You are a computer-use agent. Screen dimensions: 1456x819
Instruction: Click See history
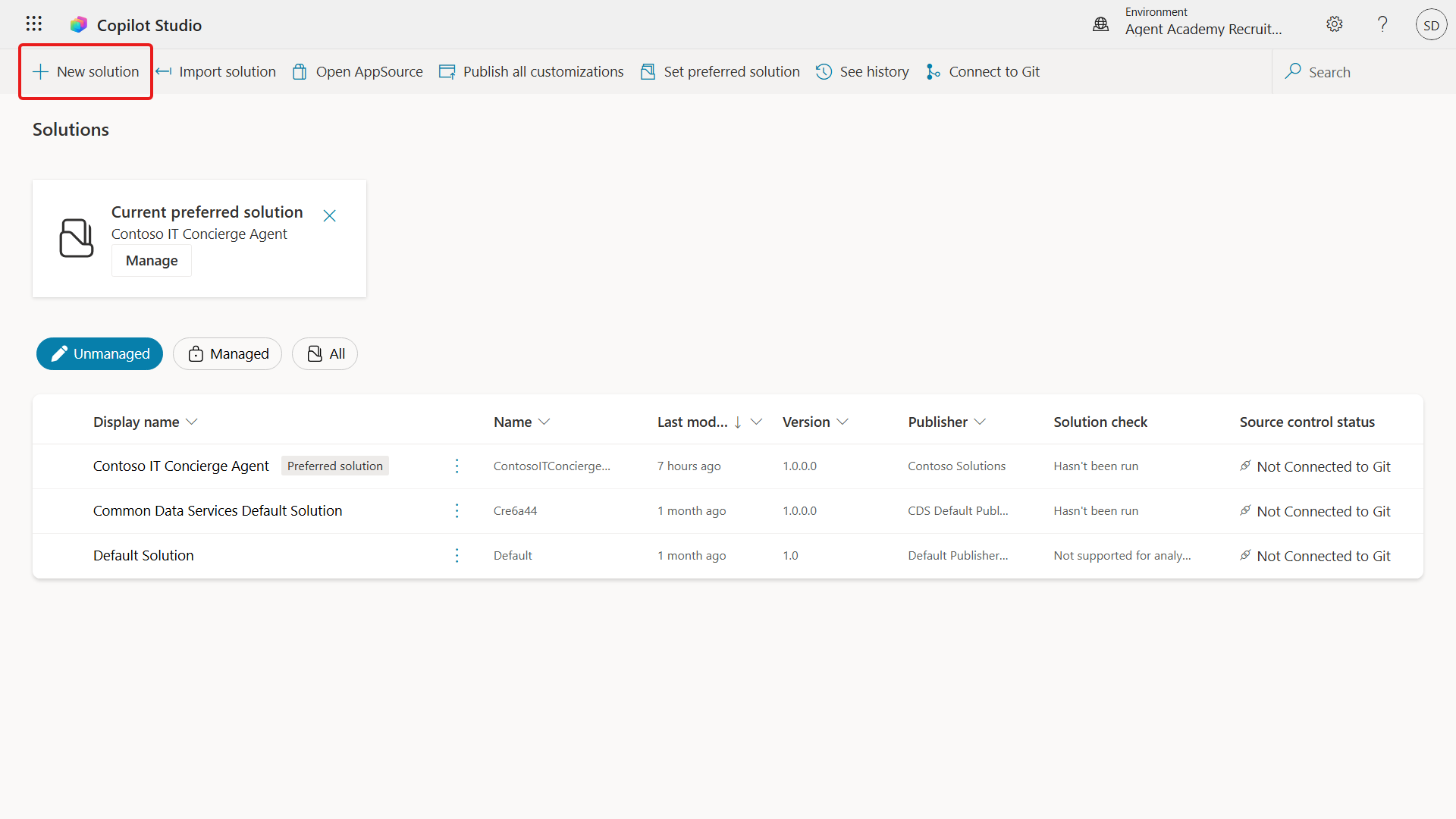pyautogui.click(x=862, y=71)
